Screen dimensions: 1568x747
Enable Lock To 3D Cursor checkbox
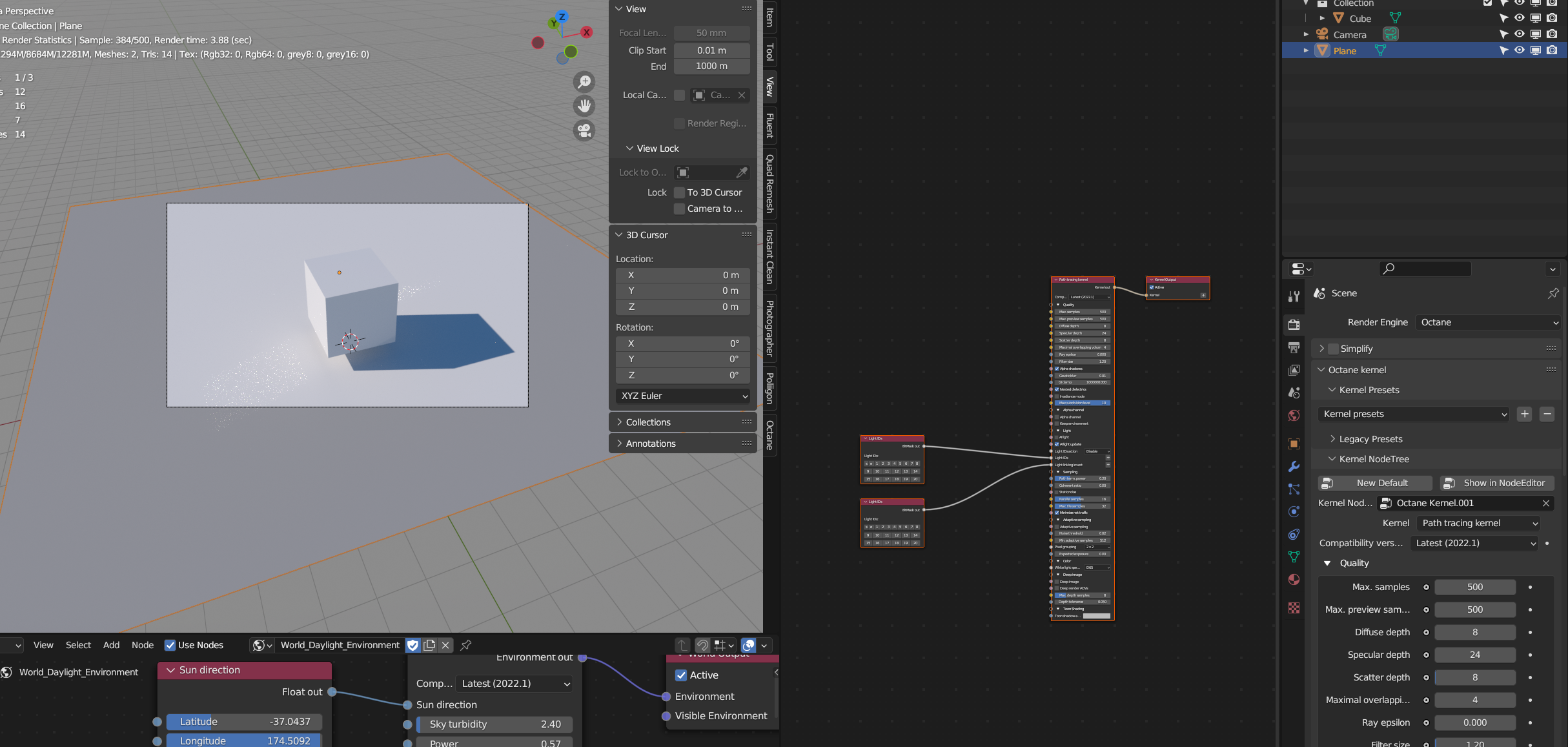(679, 192)
